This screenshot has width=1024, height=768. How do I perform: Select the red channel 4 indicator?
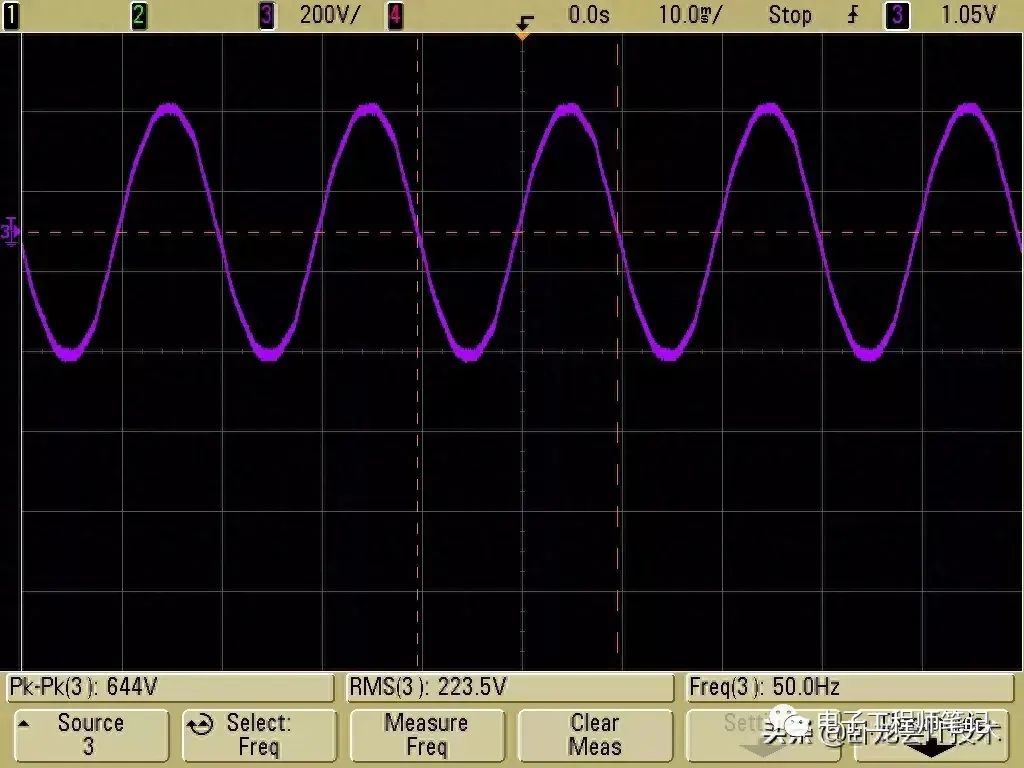point(395,15)
